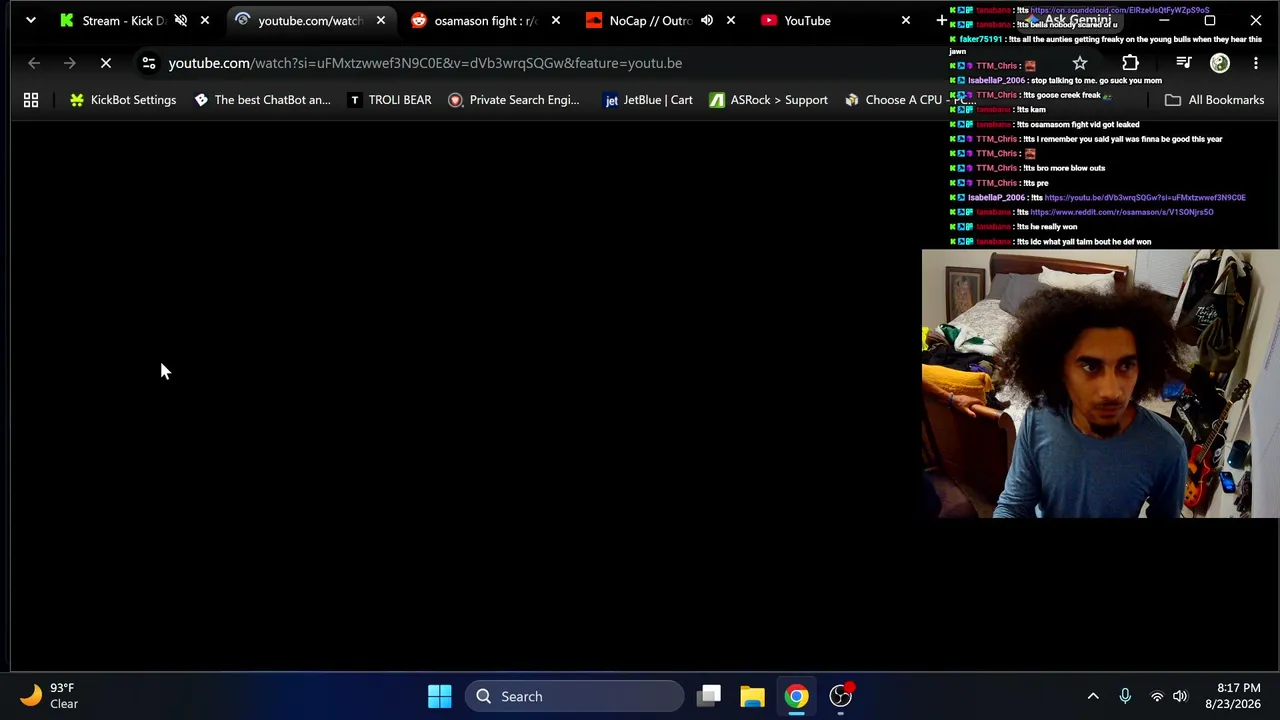The width and height of the screenshot is (1280, 720).
Task: Open the media controls playlist icon
Action: [1184, 63]
